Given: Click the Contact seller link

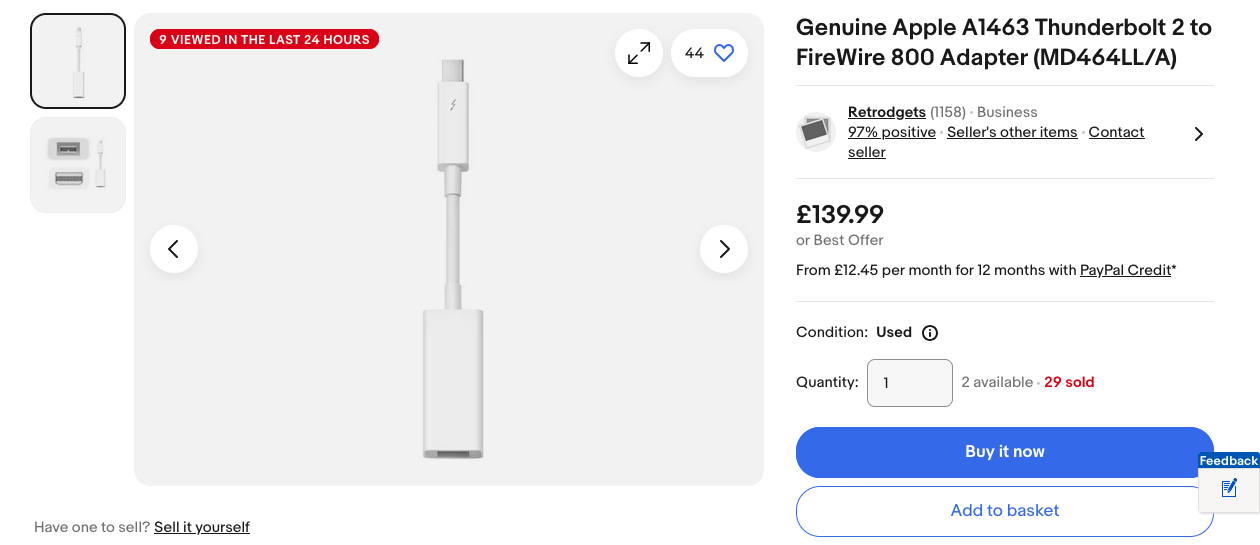Looking at the screenshot, I should 1116,132.
